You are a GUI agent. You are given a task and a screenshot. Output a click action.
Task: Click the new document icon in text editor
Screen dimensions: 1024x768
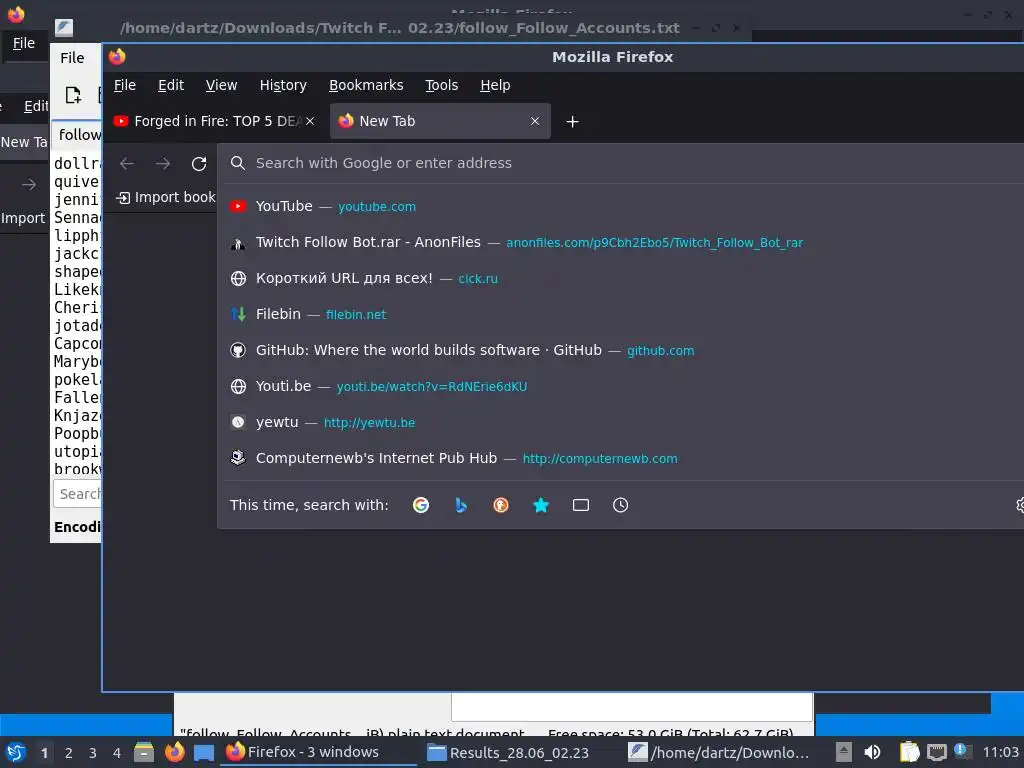click(x=73, y=95)
